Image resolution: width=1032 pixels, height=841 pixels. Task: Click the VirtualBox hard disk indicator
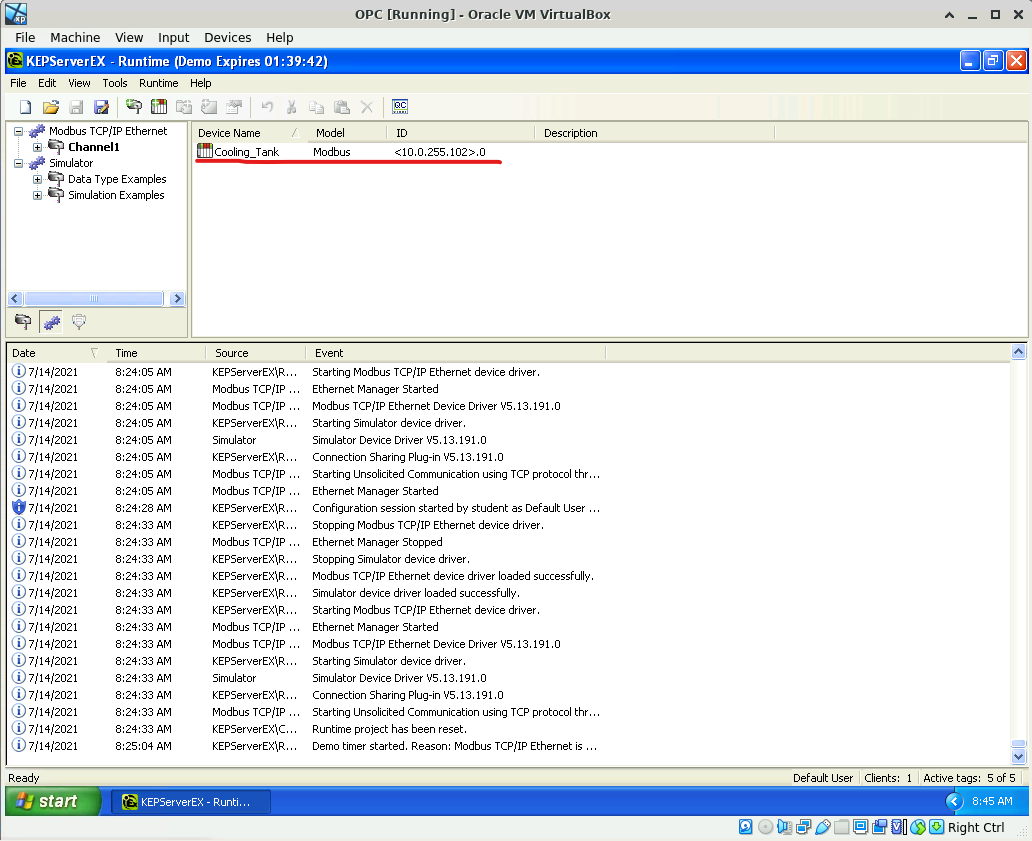click(x=746, y=827)
